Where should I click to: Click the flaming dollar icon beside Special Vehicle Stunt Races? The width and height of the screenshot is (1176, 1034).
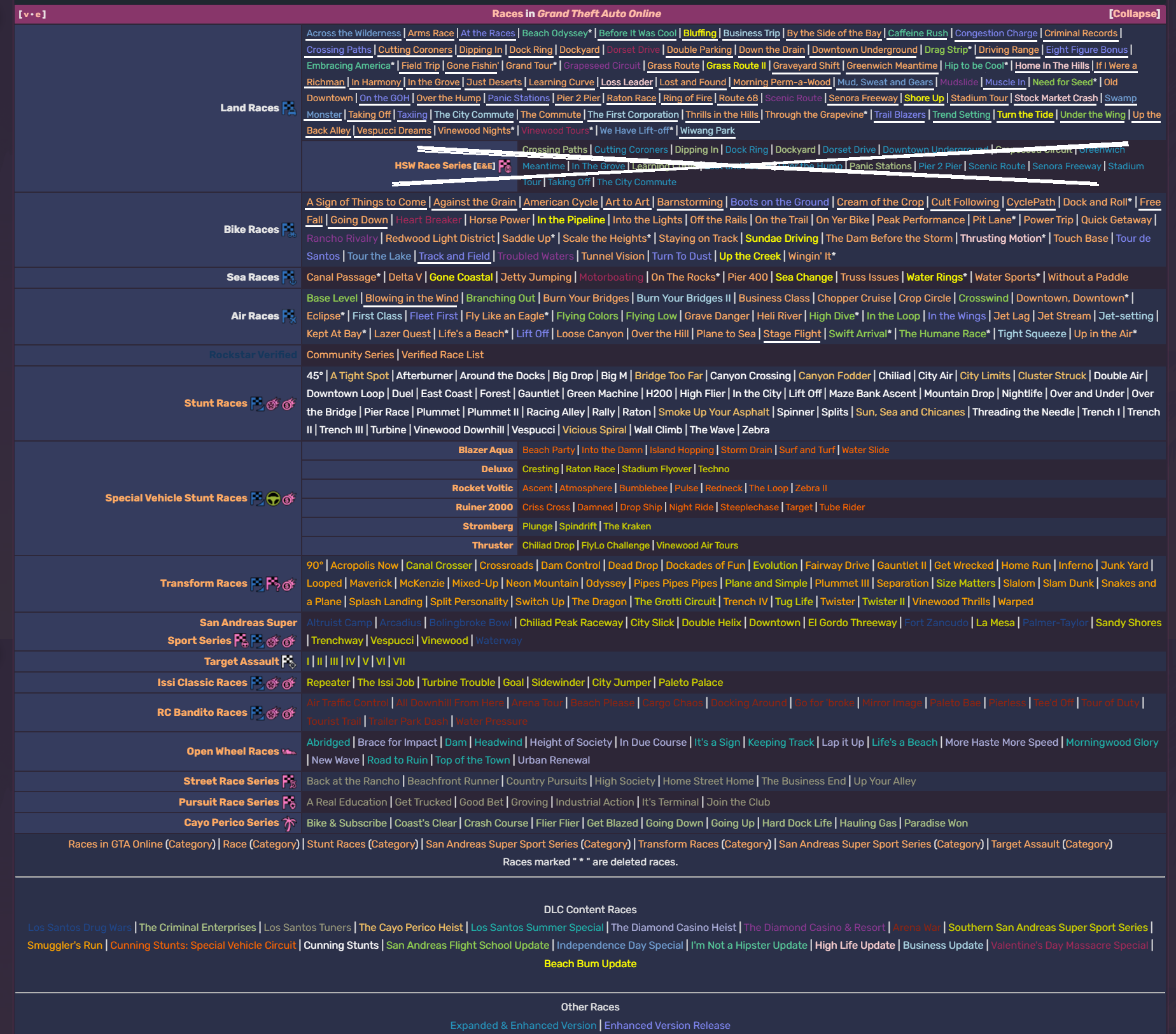coord(289,498)
